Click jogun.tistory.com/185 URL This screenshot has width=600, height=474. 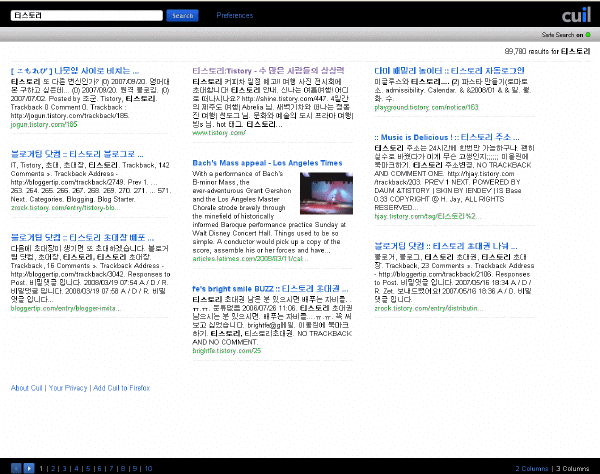tap(44, 124)
